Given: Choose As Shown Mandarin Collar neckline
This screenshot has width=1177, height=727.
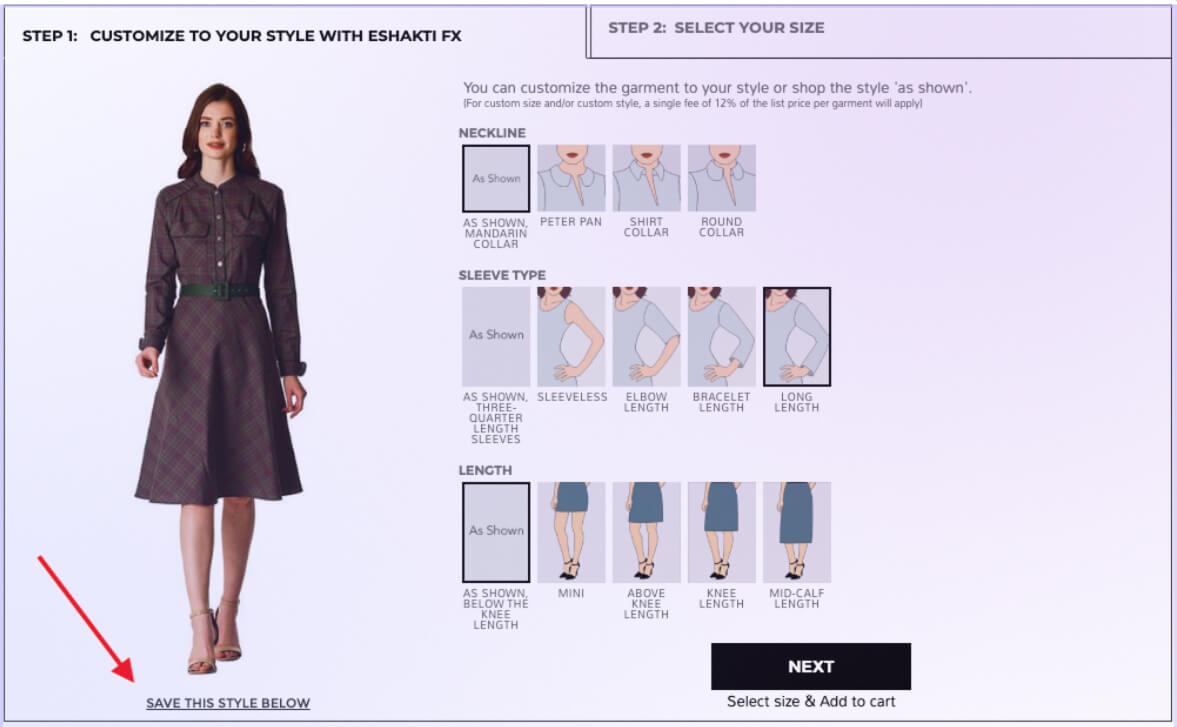Looking at the screenshot, I should (x=496, y=179).
